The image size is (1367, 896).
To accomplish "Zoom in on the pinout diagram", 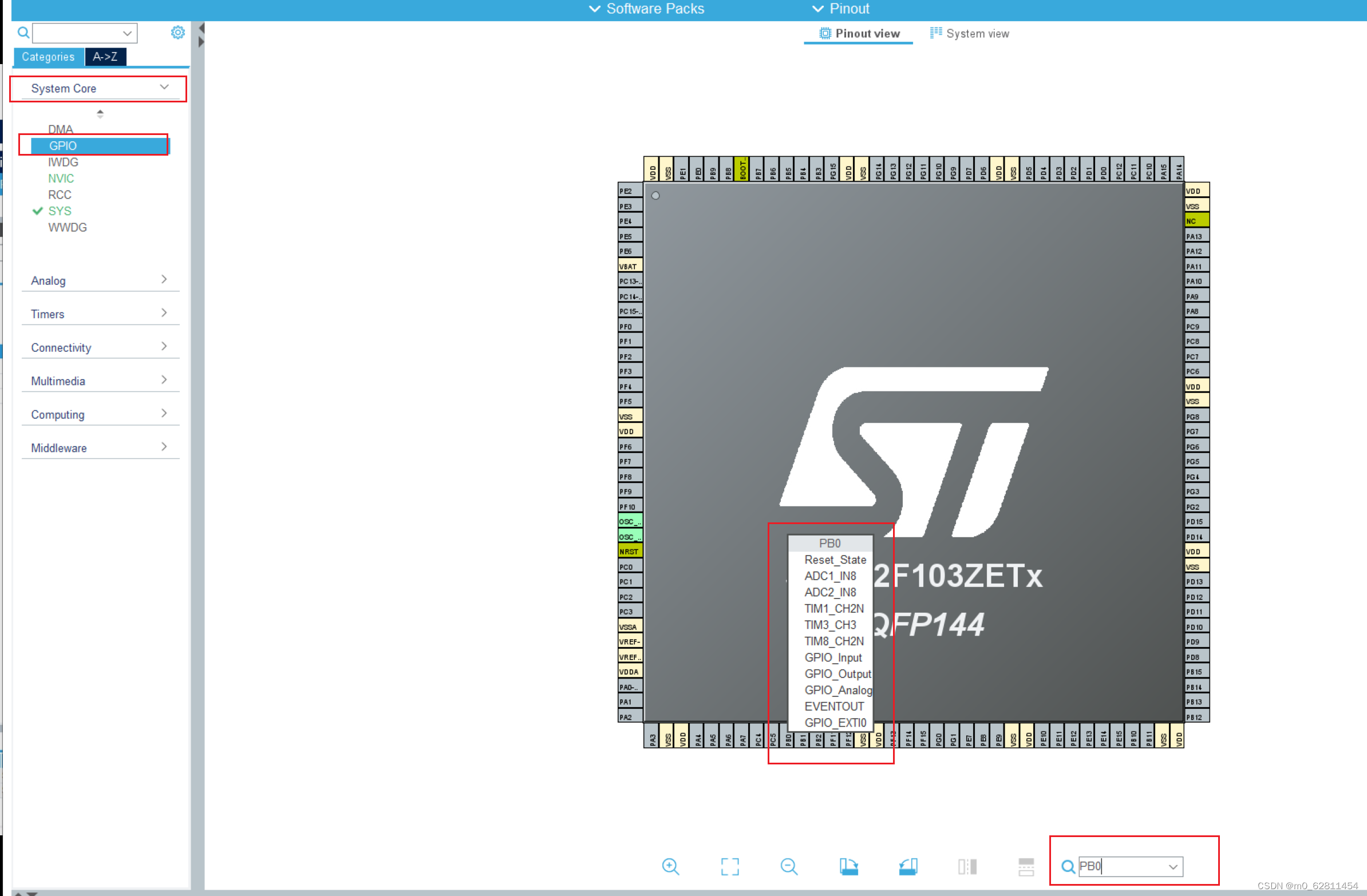I will pyautogui.click(x=672, y=867).
